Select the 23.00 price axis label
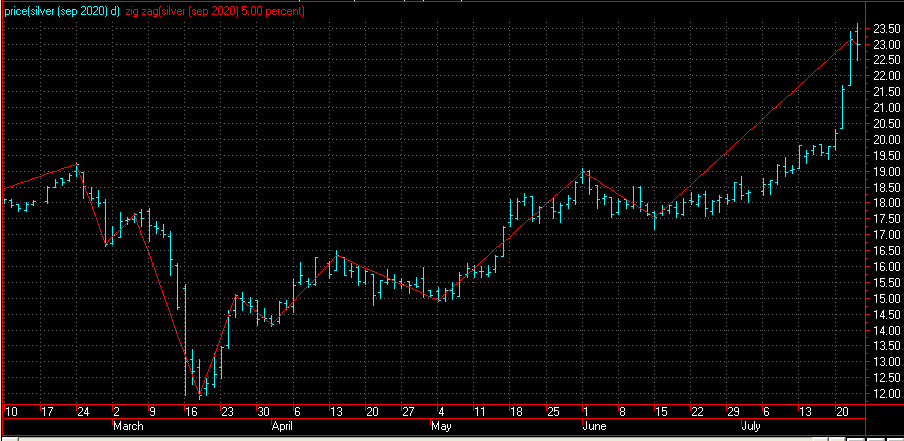This screenshot has height=441, width=904. tap(885, 45)
